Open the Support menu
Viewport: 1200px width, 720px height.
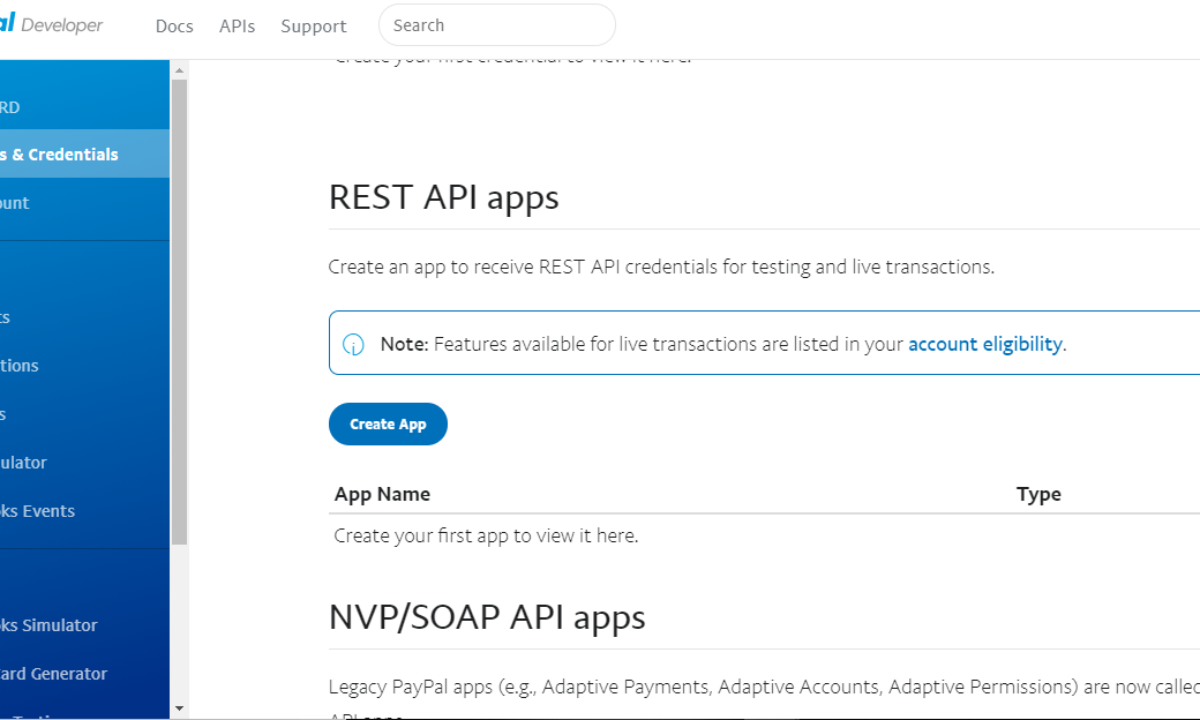click(313, 26)
